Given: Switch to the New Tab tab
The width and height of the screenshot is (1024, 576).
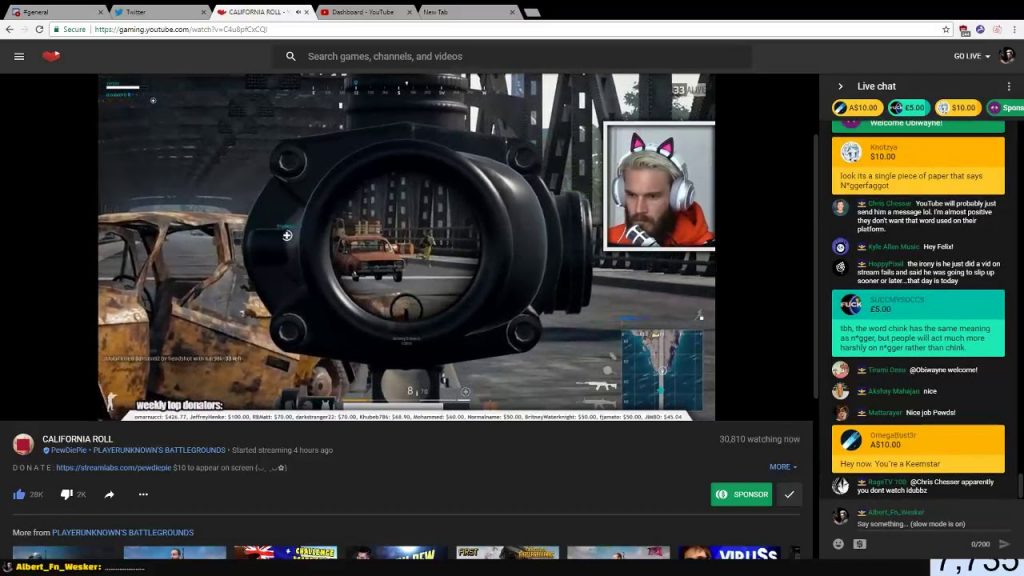Looking at the screenshot, I should 468,12.
